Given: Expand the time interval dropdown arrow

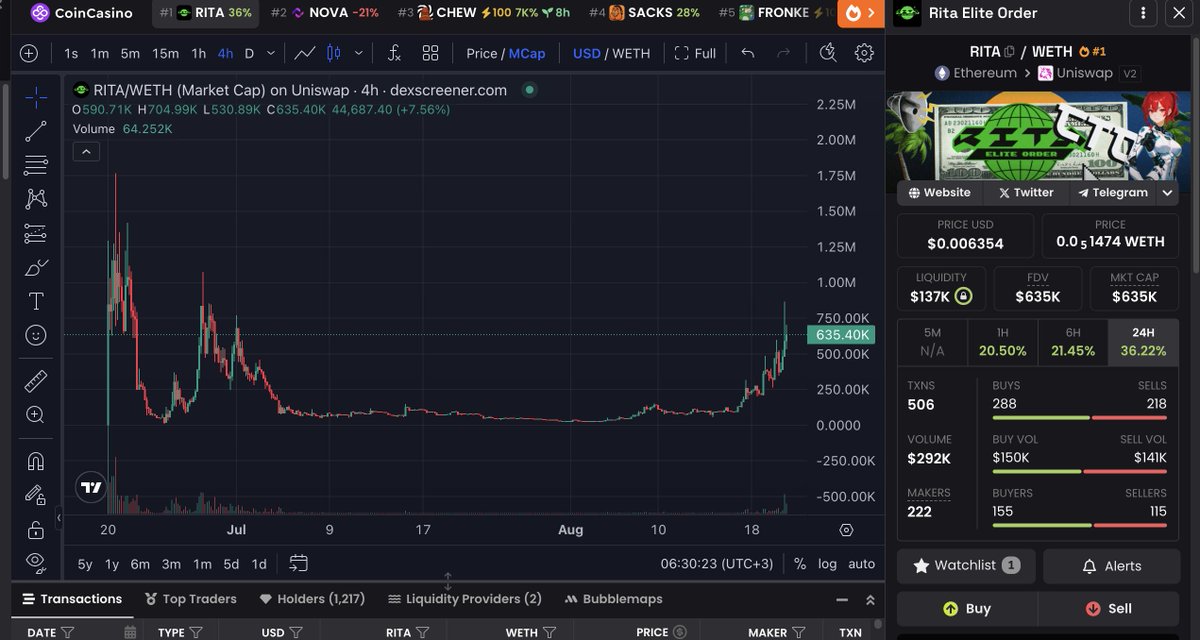Looking at the screenshot, I should 270,53.
